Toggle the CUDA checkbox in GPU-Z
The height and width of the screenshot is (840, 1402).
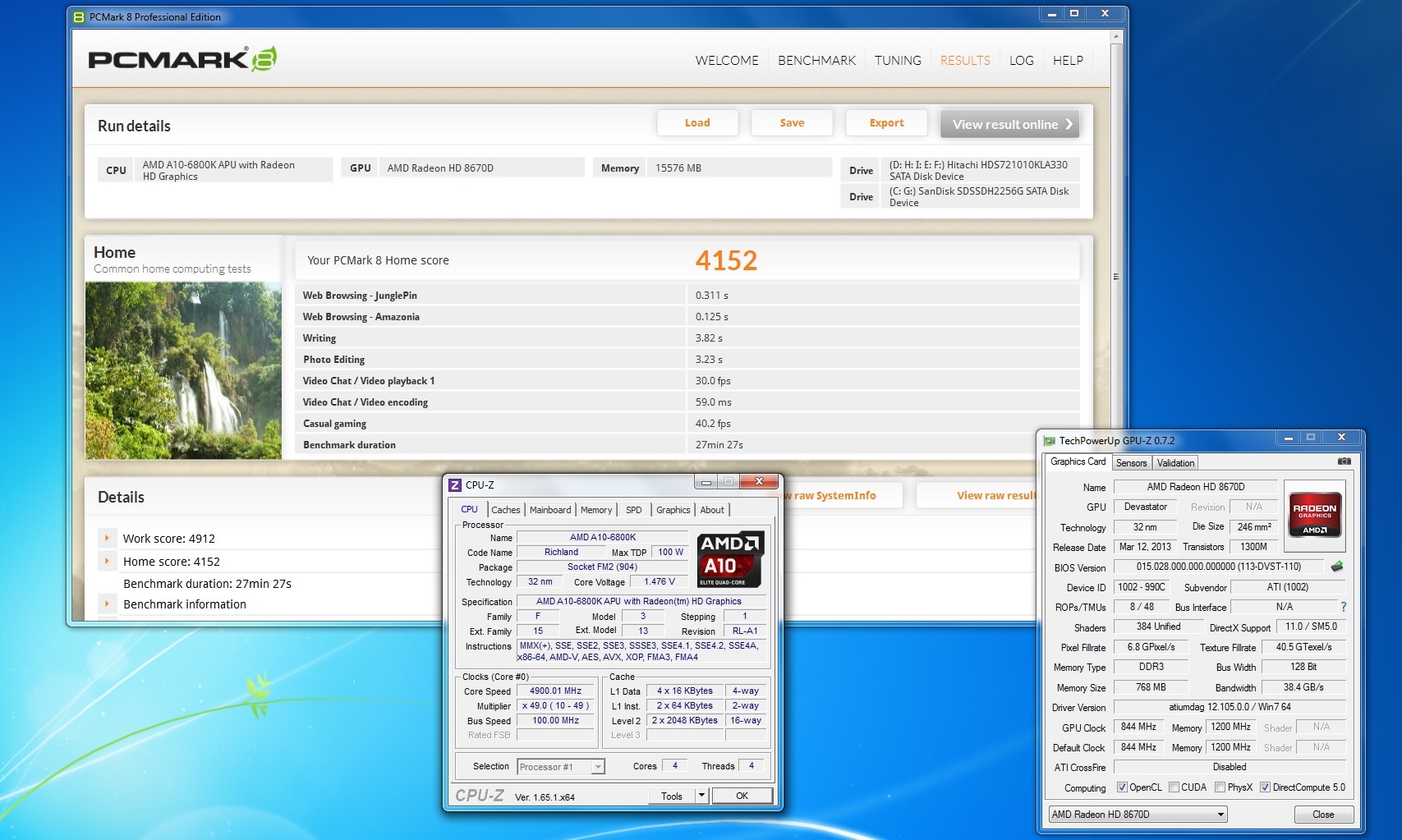pyautogui.click(x=1174, y=787)
